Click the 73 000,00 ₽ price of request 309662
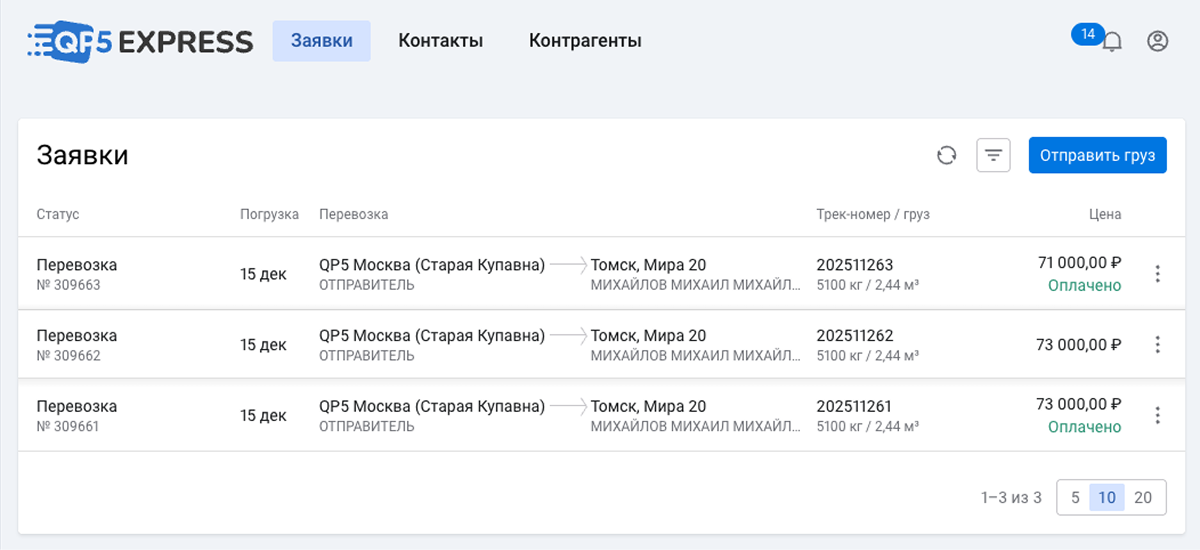Image resolution: width=1200 pixels, height=550 pixels. [1079, 345]
